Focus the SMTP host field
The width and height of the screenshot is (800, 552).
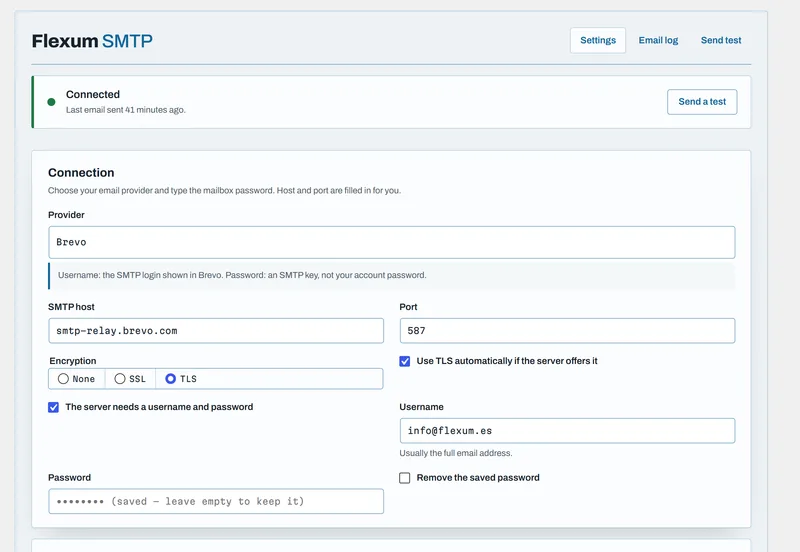[x=216, y=331]
